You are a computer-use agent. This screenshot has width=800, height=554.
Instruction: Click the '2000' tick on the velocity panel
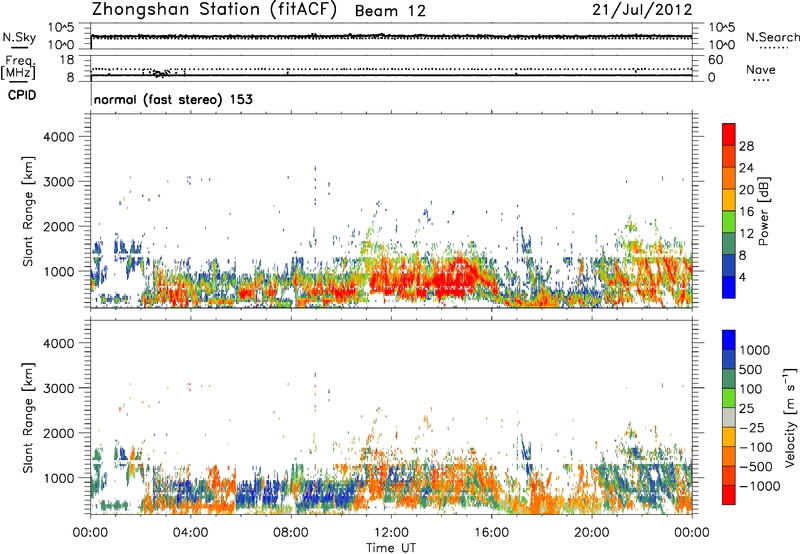[x=58, y=433]
